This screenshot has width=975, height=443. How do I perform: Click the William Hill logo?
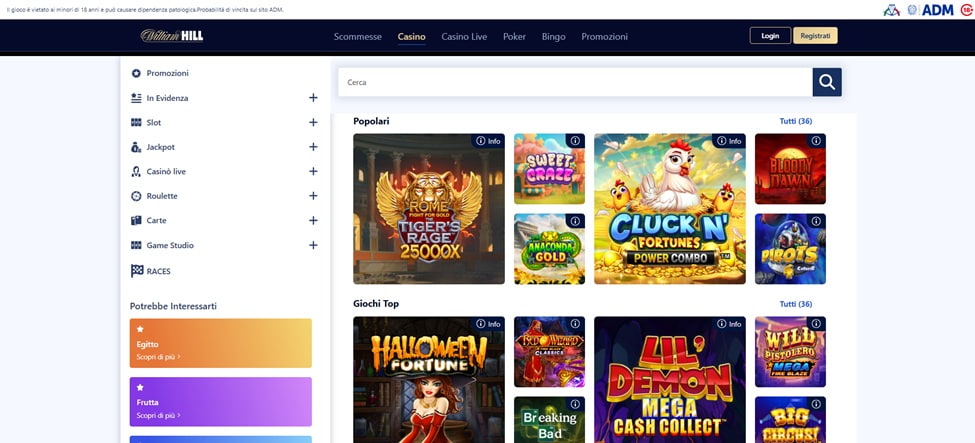172,35
